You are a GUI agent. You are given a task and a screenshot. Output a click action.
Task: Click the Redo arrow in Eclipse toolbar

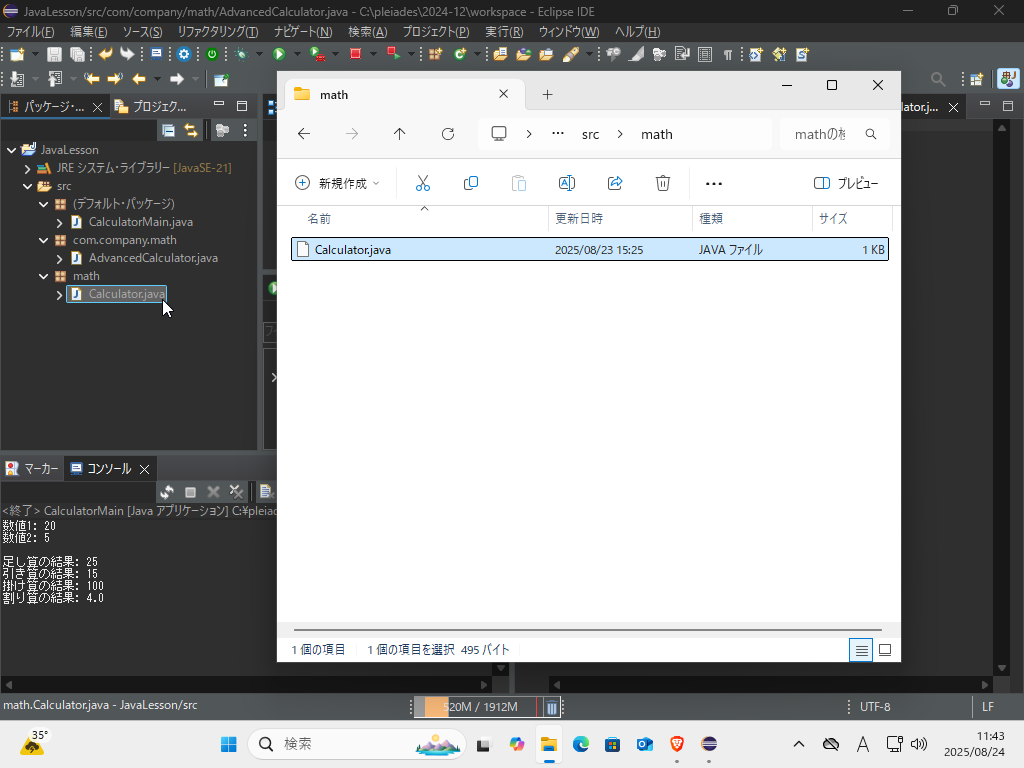127,55
